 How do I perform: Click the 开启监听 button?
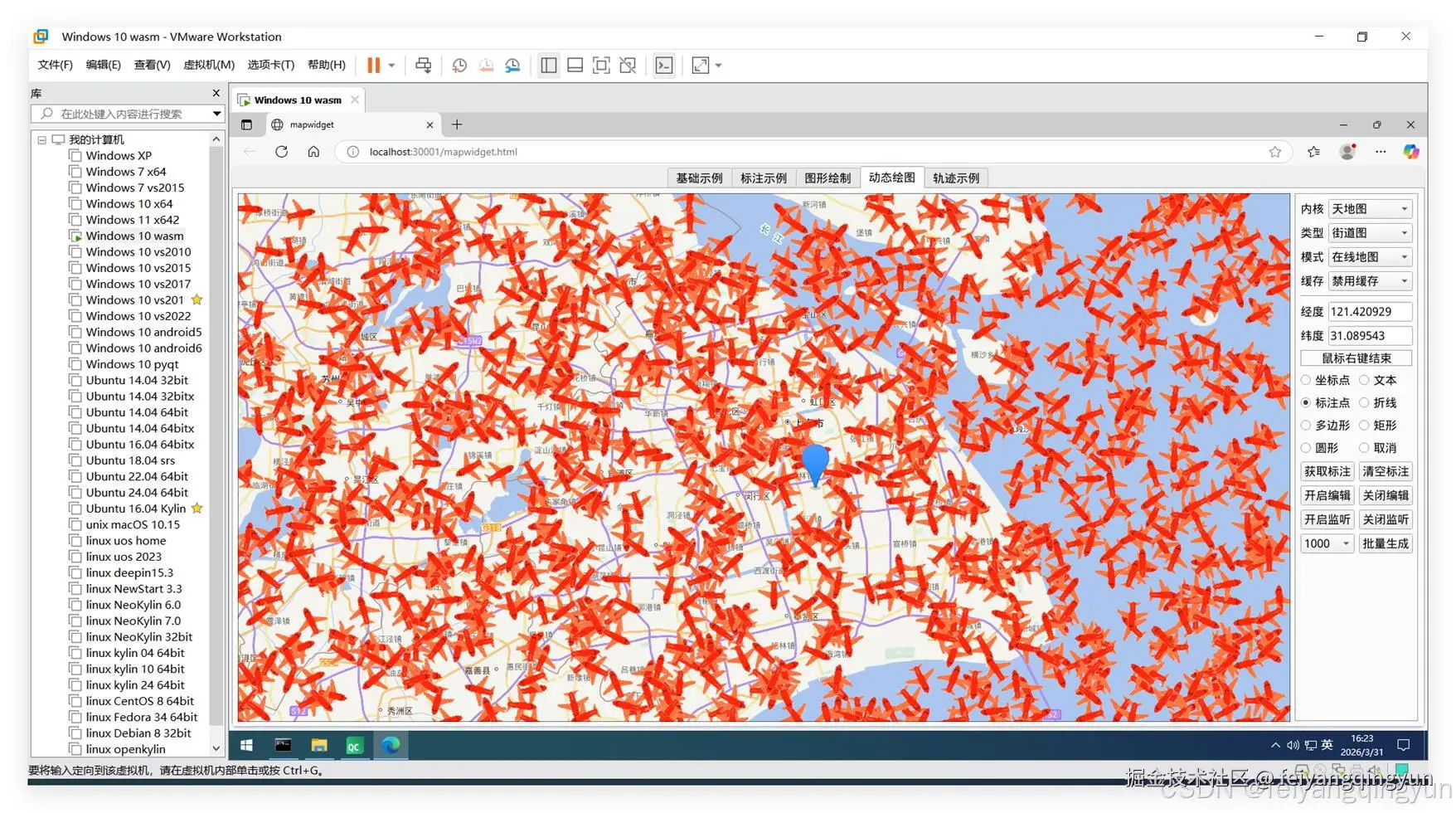pos(1327,519)
